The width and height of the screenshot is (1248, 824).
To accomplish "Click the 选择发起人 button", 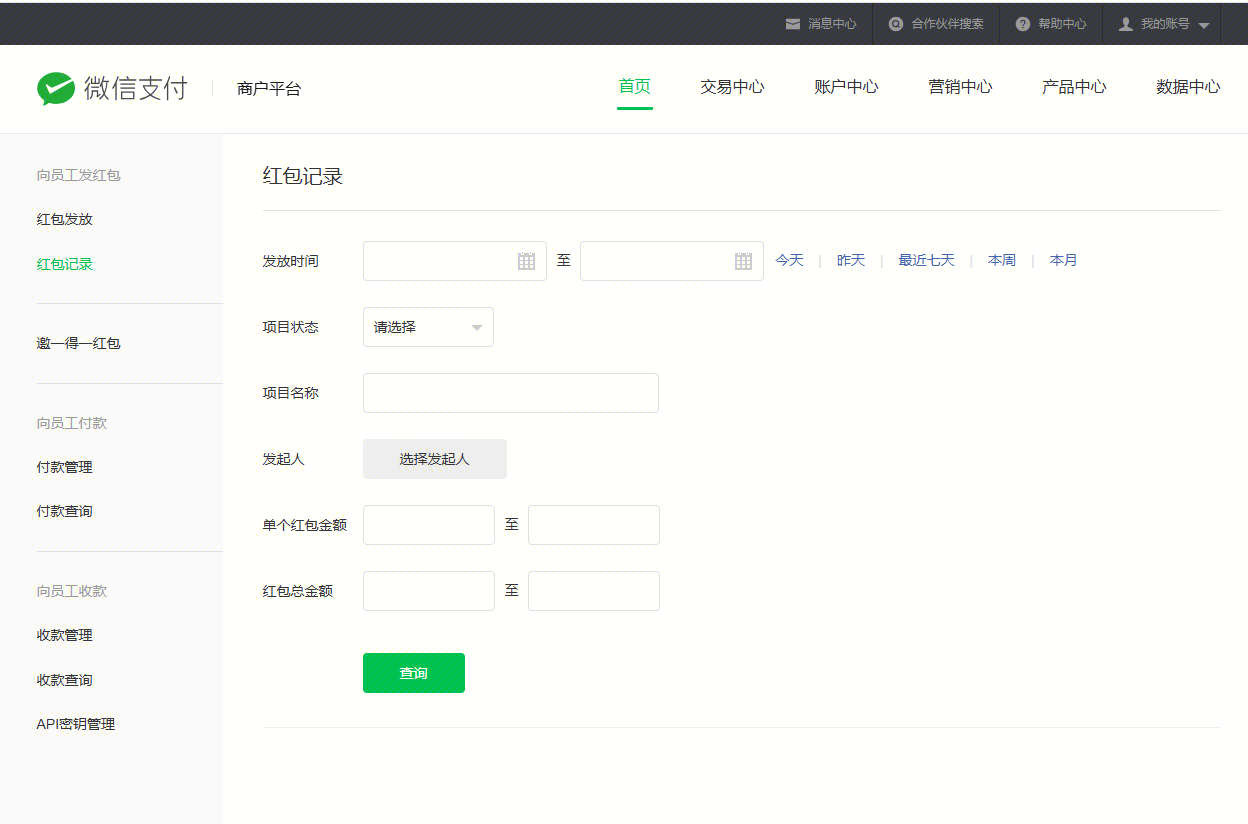I will point(435,459).
